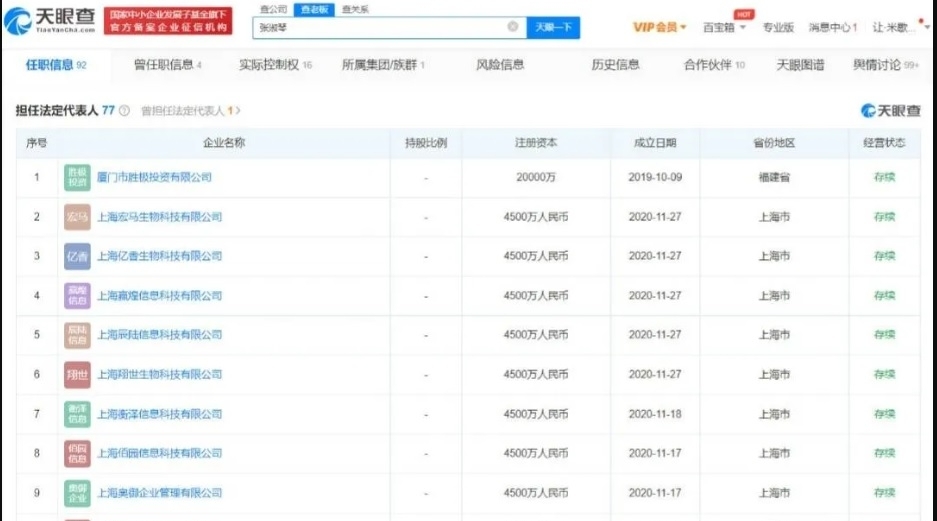Viewport: 937px width, 521px height.
Task: Switch to the 合作伙伴 tab
Action: [x=714, y=65]
